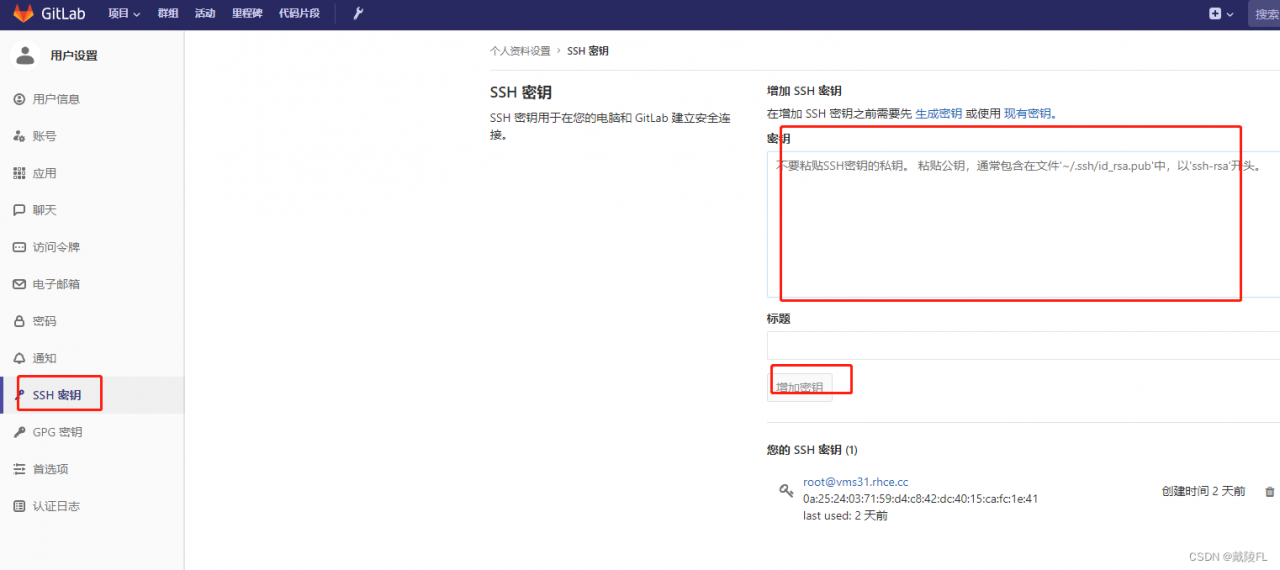
Task: Click the 通知 bell icon
Action: click(19, 358)
